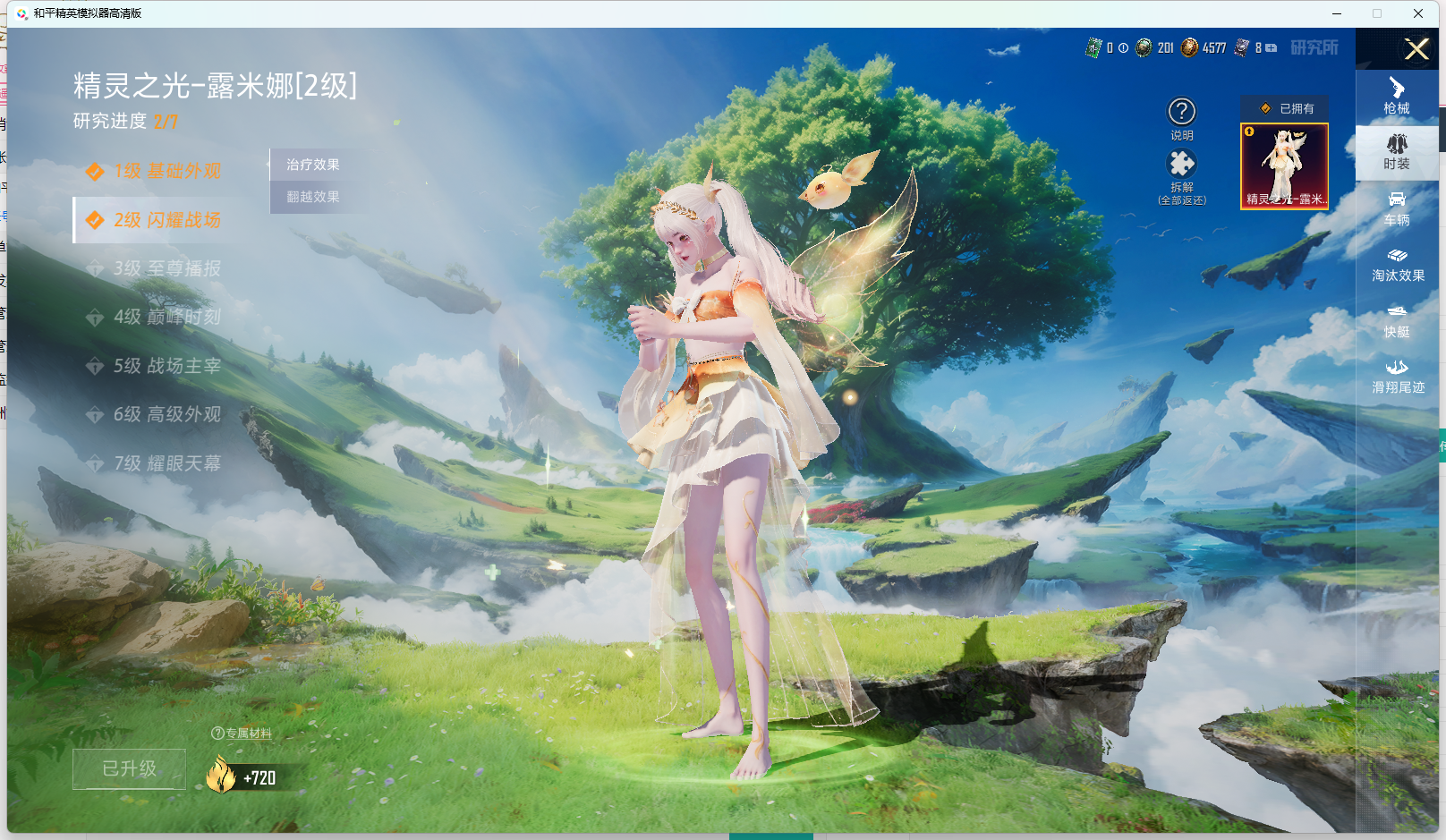Open the 淘汰效果 elimination effects category
The width and height of the screenshot is (1446, 840).
pos(1397,264)
